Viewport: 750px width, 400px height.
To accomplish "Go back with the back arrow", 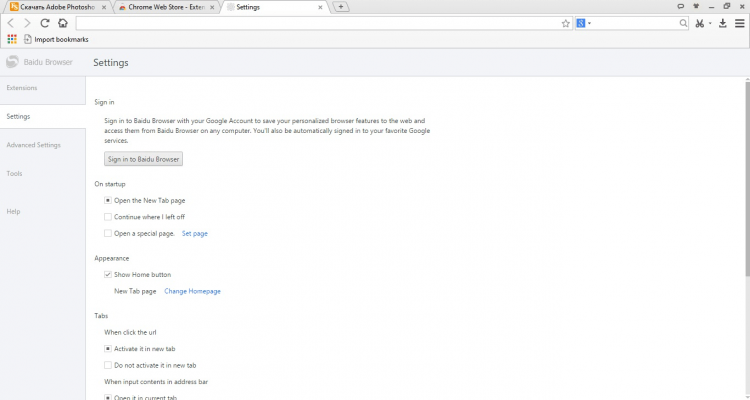I will 11,23.
